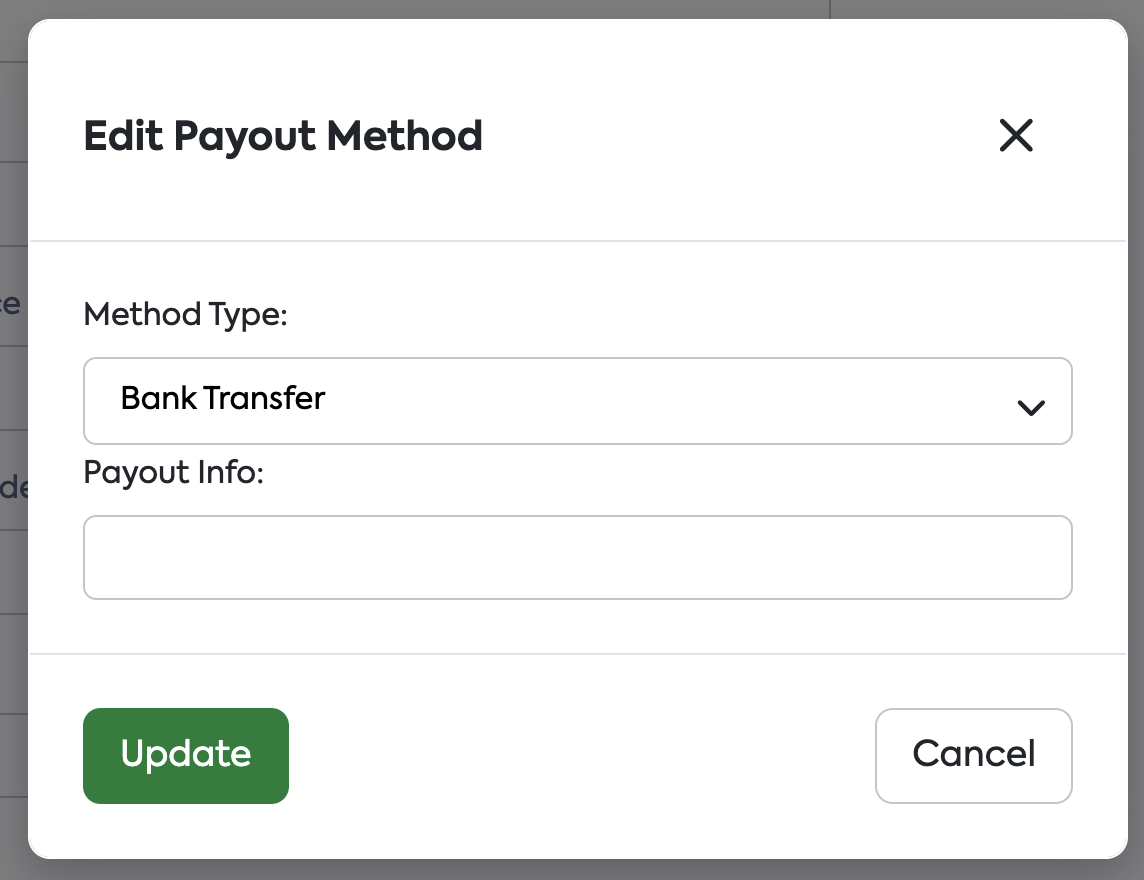1144x880 pixels.
Task: Select the down arrow beside Bank Transfer
Action: coord(1030,406)
